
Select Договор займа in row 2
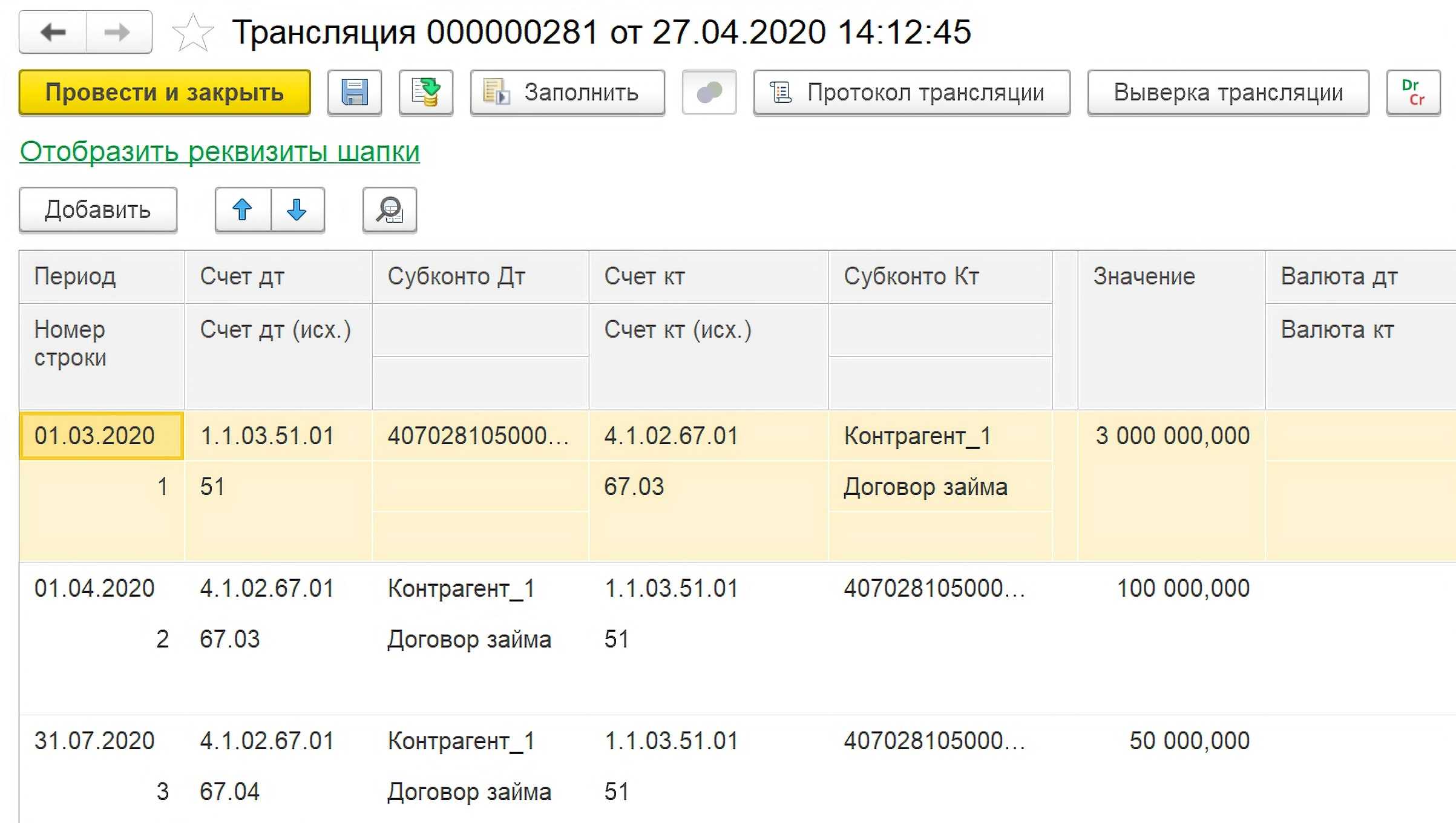pyautogui.click(x=480, y=639)
